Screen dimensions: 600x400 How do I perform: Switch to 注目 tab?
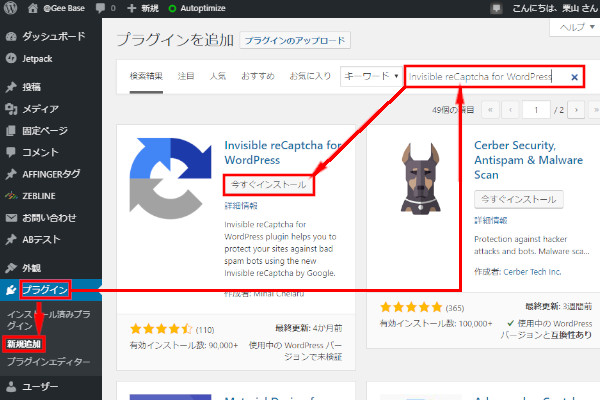pyautogui.click(x=186, y=76)
